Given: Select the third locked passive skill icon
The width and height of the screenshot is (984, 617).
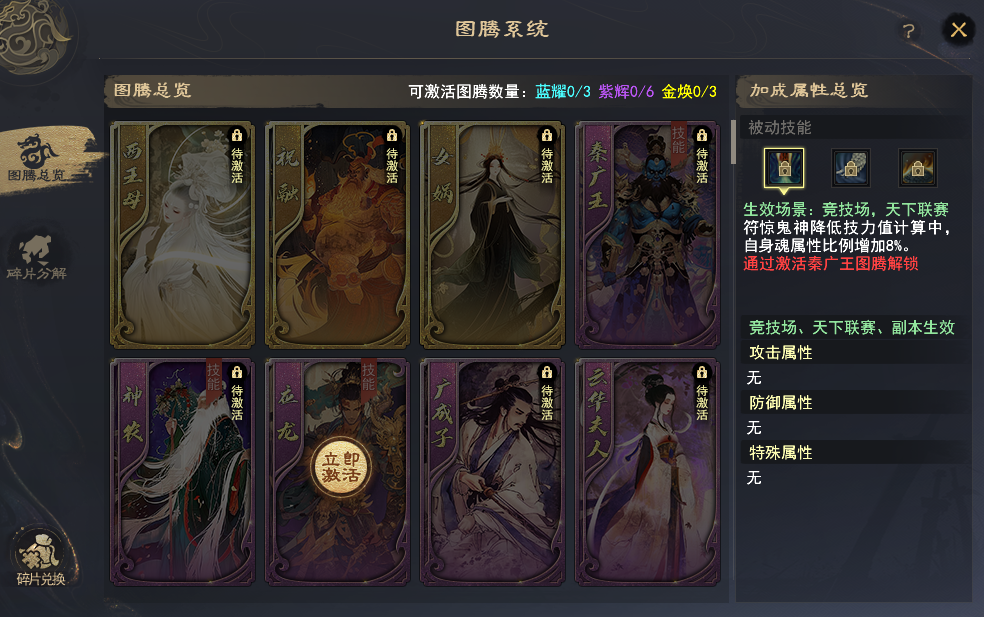Looking at the screenshot, I should 917,168.
